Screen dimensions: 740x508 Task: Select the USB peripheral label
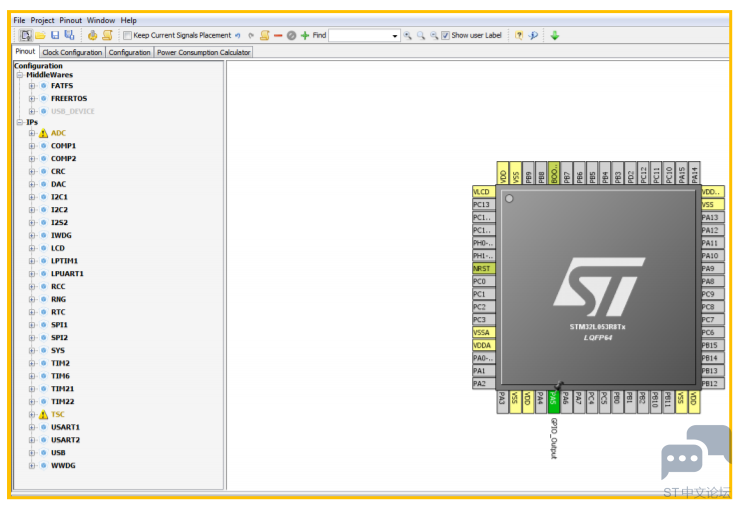(58, 453)
